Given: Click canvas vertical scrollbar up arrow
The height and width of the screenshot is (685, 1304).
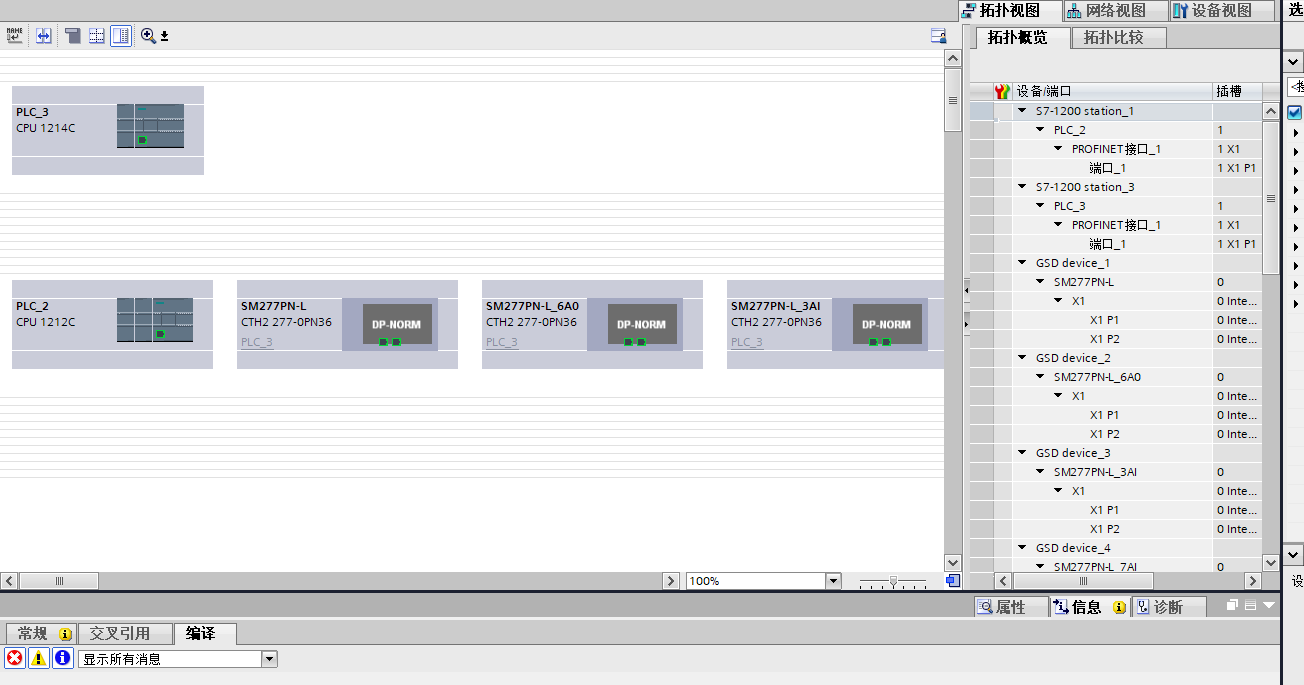Looking at the screenshot, I should [953, 59].
